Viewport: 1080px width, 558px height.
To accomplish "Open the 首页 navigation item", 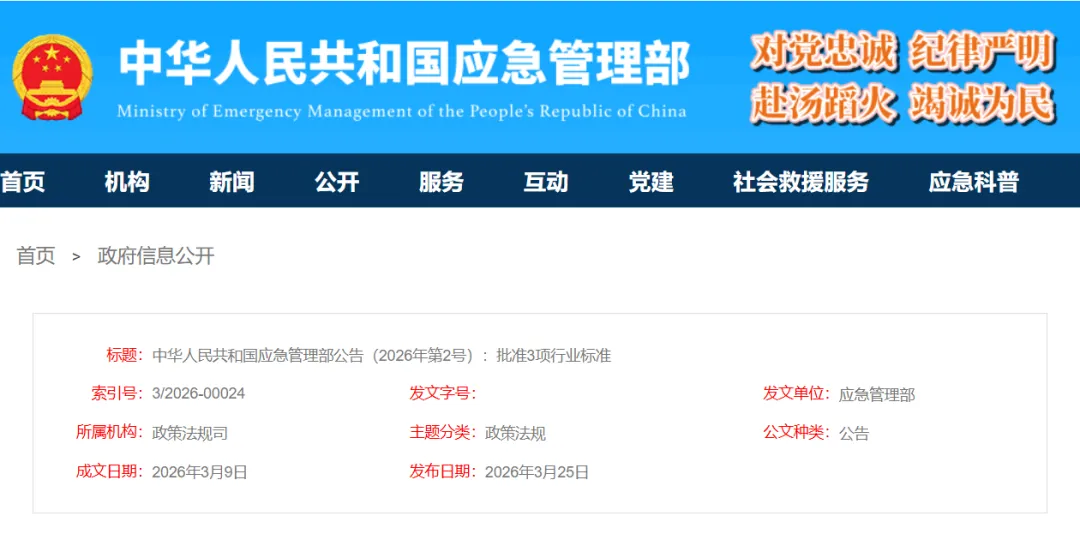I will point(23,182).
